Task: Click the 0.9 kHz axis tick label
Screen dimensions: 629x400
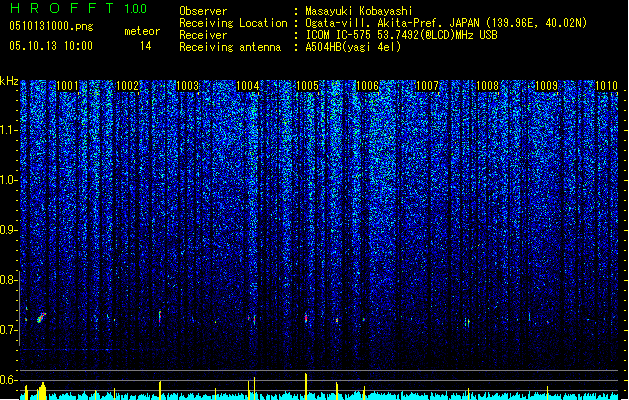Action: [8, 230]
